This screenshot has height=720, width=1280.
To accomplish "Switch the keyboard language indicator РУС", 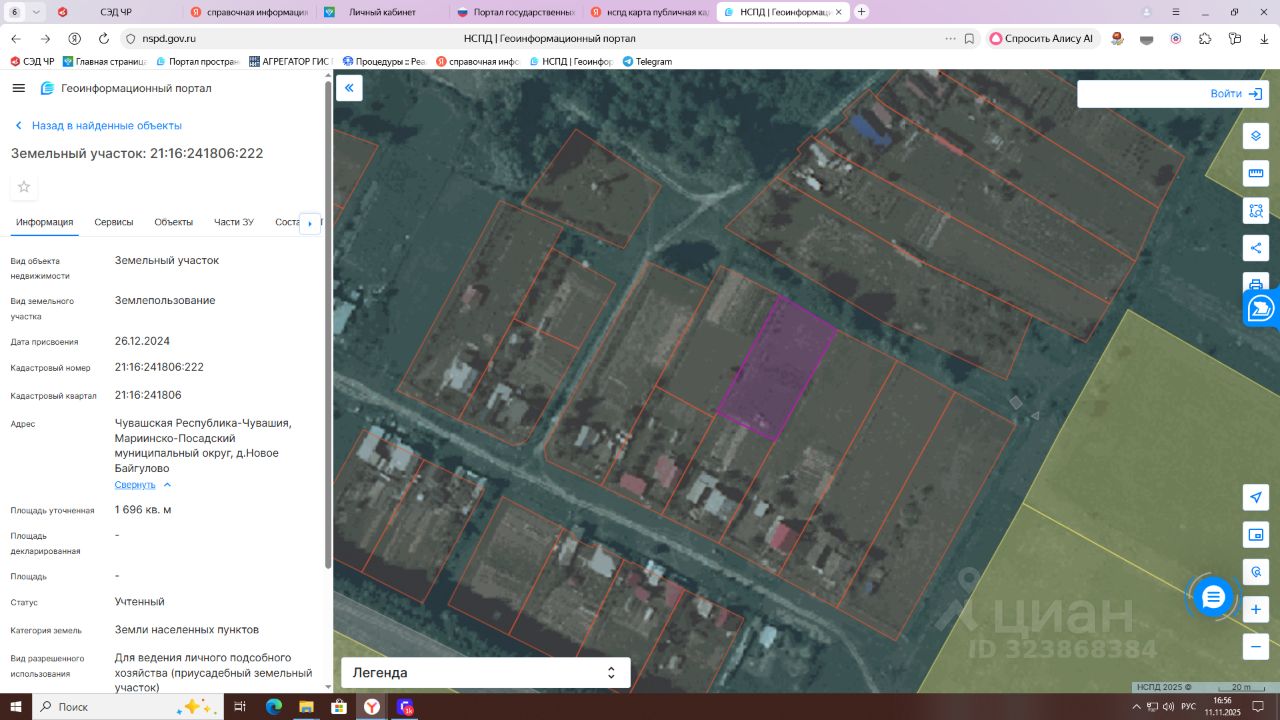I will pos(1188,707).
